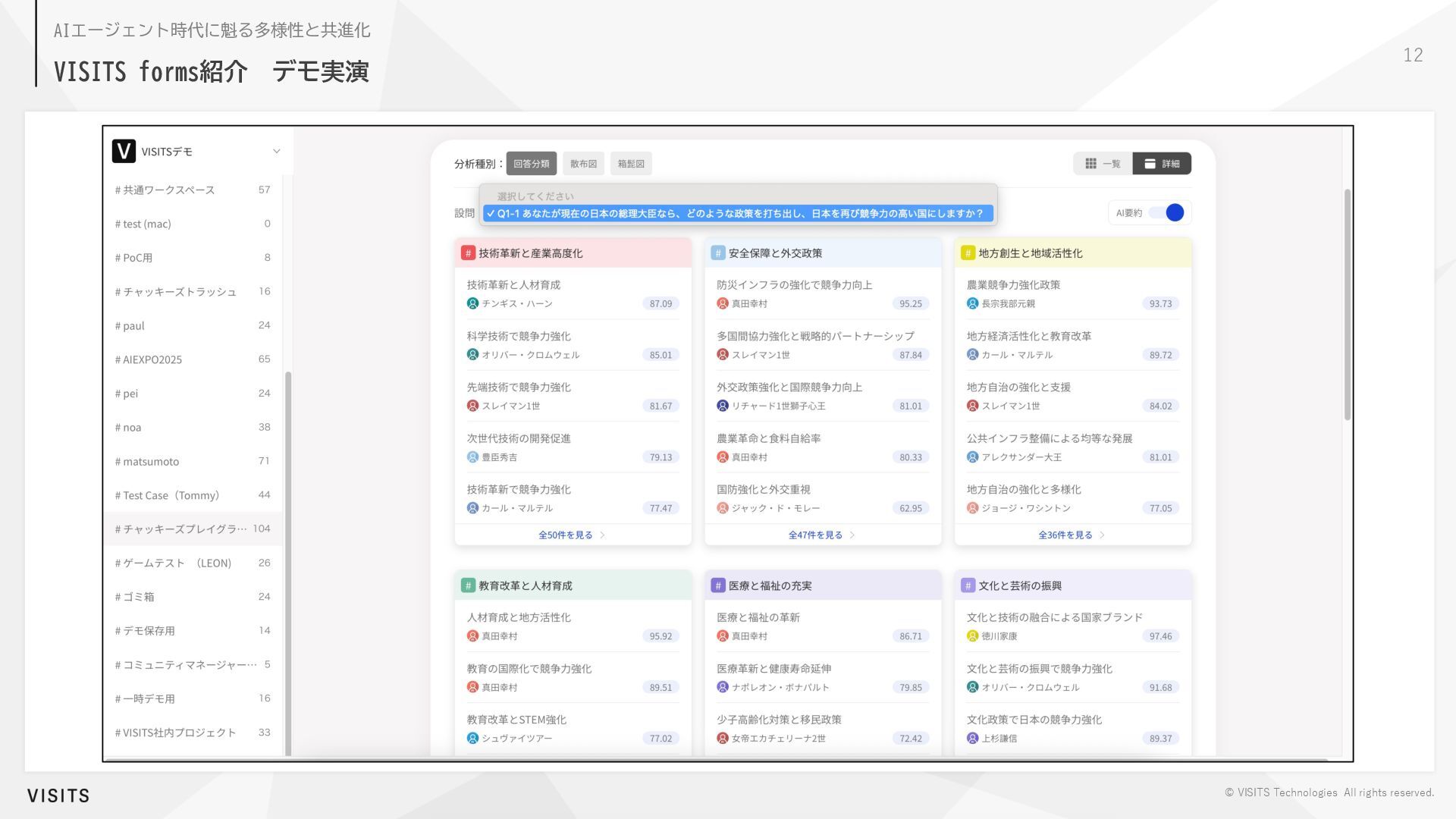Click オリバー・クロムウェル avatar under 科学技術で競争力強化

tap(472, 355)
